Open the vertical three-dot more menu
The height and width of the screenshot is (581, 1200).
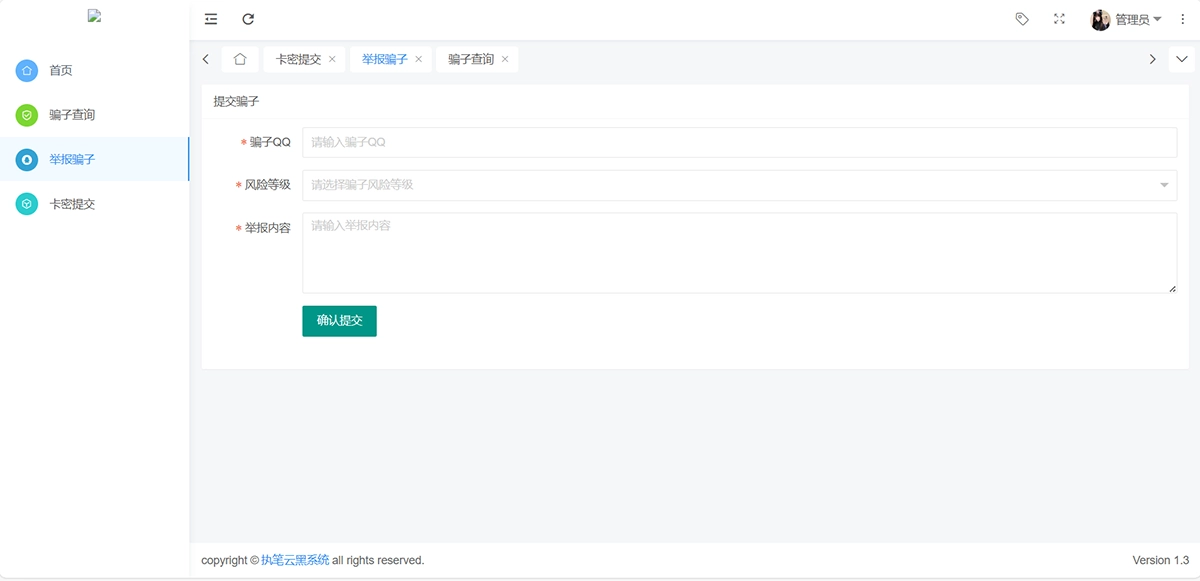coord(1183,19)
